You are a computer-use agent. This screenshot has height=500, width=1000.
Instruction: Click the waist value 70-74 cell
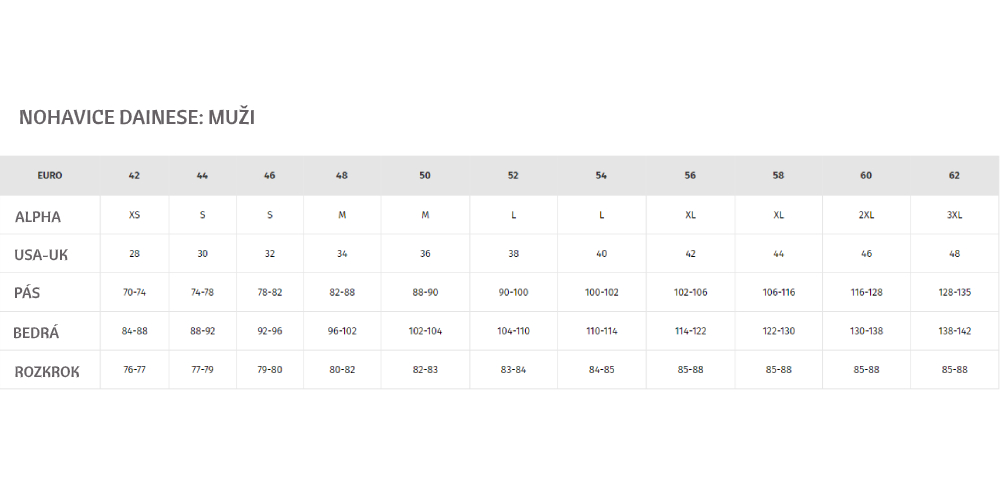coord(134,293)
